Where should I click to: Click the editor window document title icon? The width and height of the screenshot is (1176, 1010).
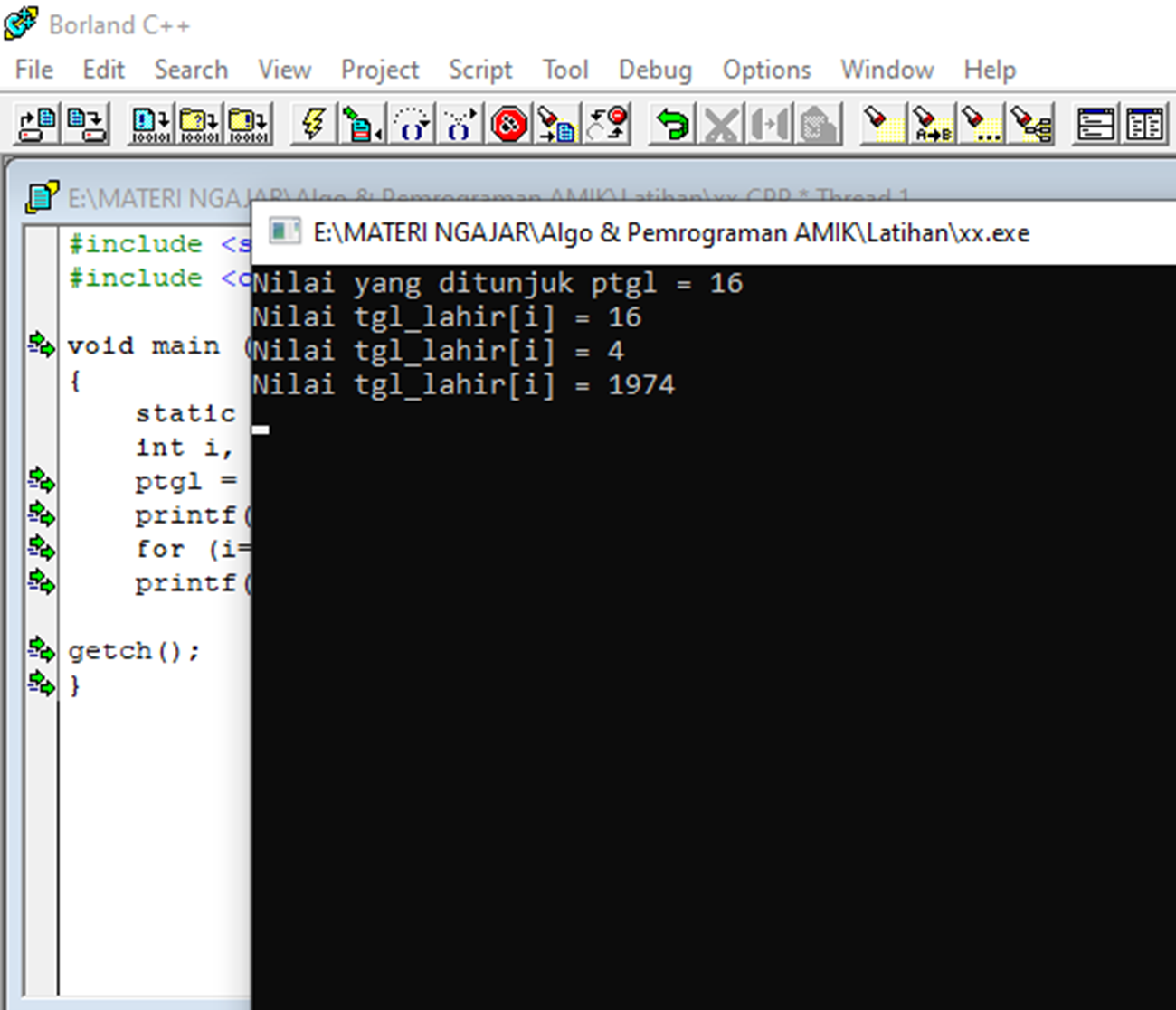[42, 196]
